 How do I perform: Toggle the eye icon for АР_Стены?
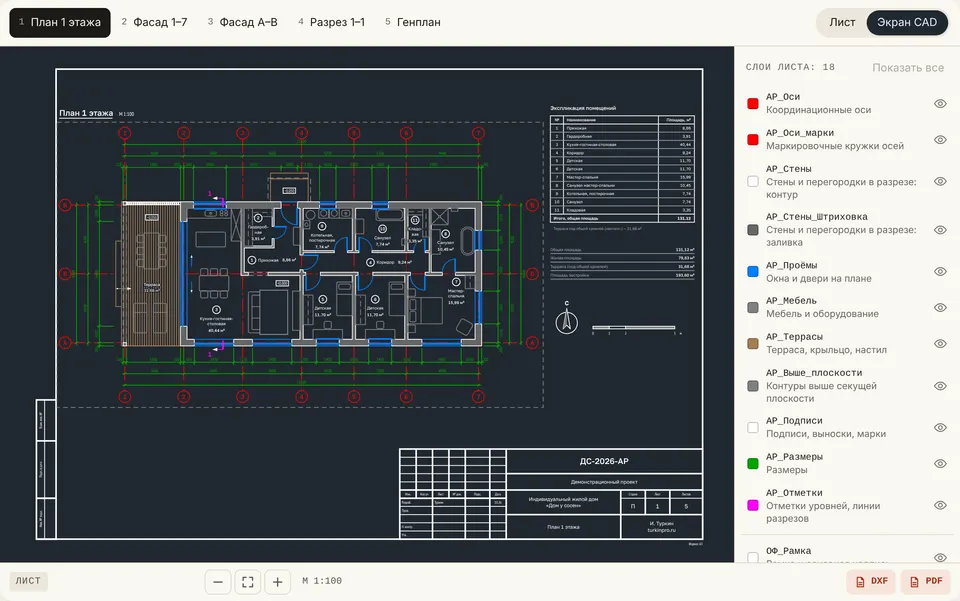point(940,182)
